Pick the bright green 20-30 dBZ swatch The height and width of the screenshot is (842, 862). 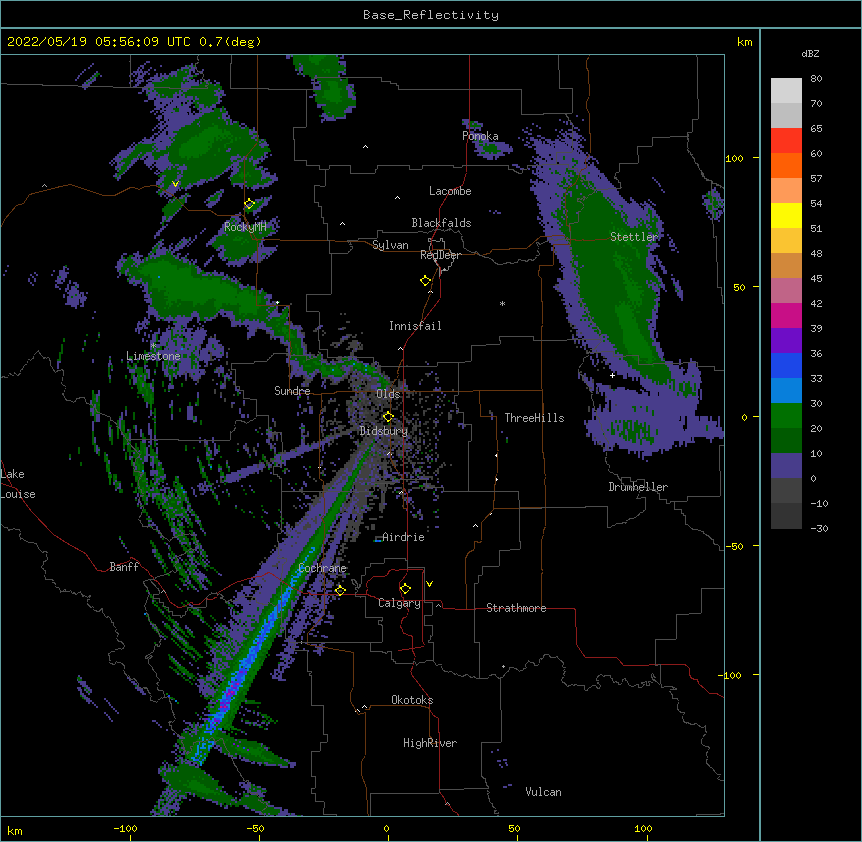pos(786,416)
